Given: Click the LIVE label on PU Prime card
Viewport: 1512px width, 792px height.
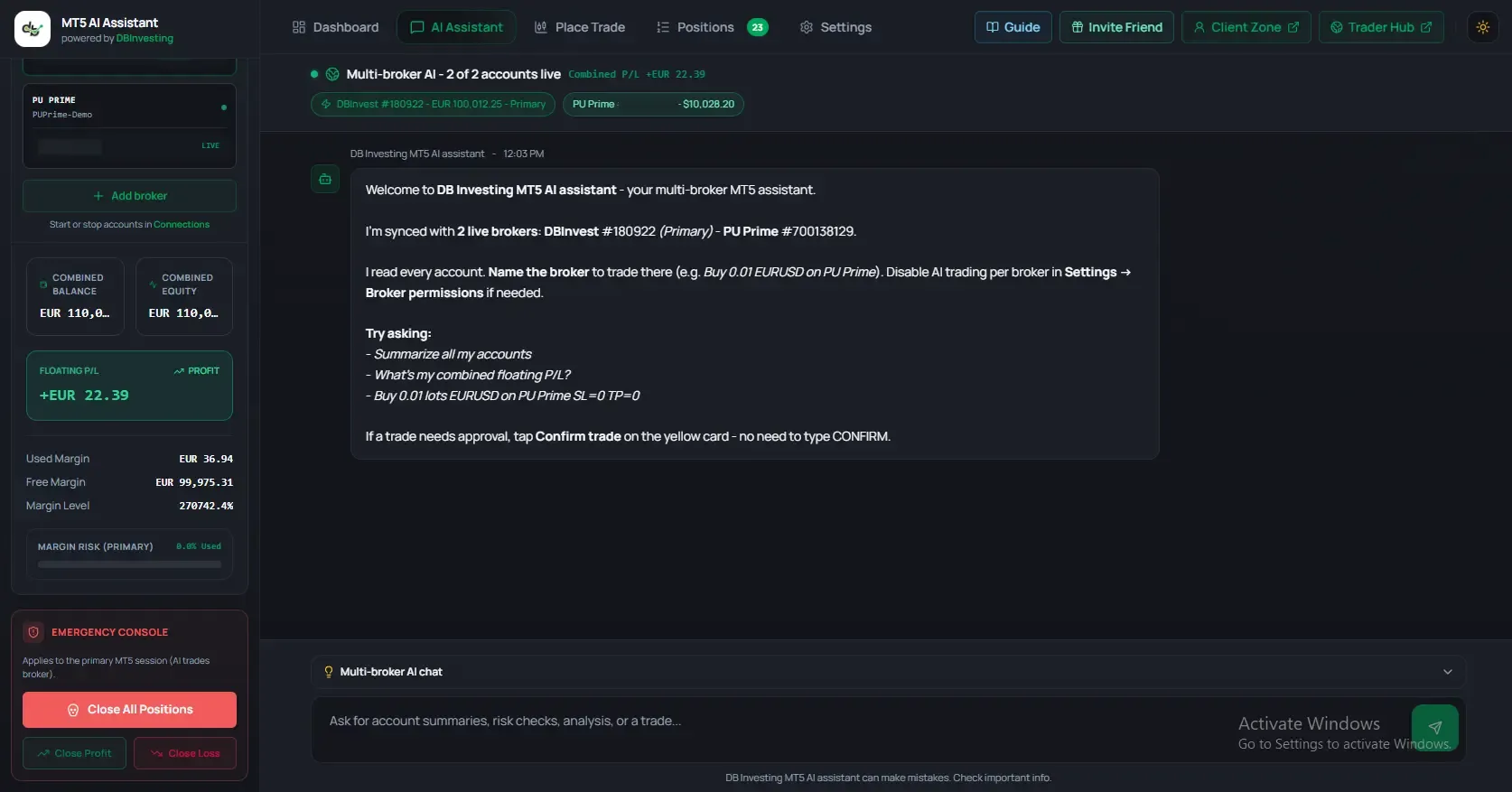Looking at the screenshot, I should [x=210, y=145].
